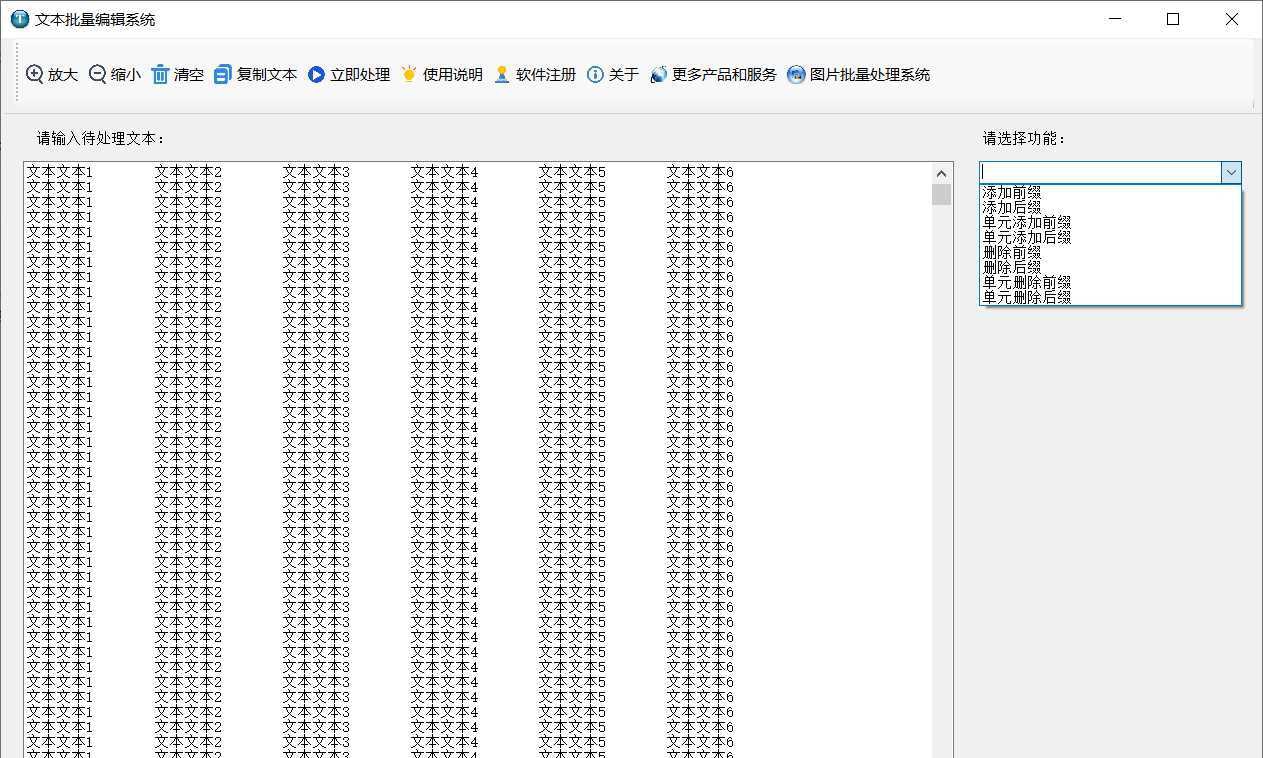Image resolution: width=1263 pixels, height=758 pixels.
Task: Choose 单元添加后缀 option
Action: click(x=1110, y=237)
